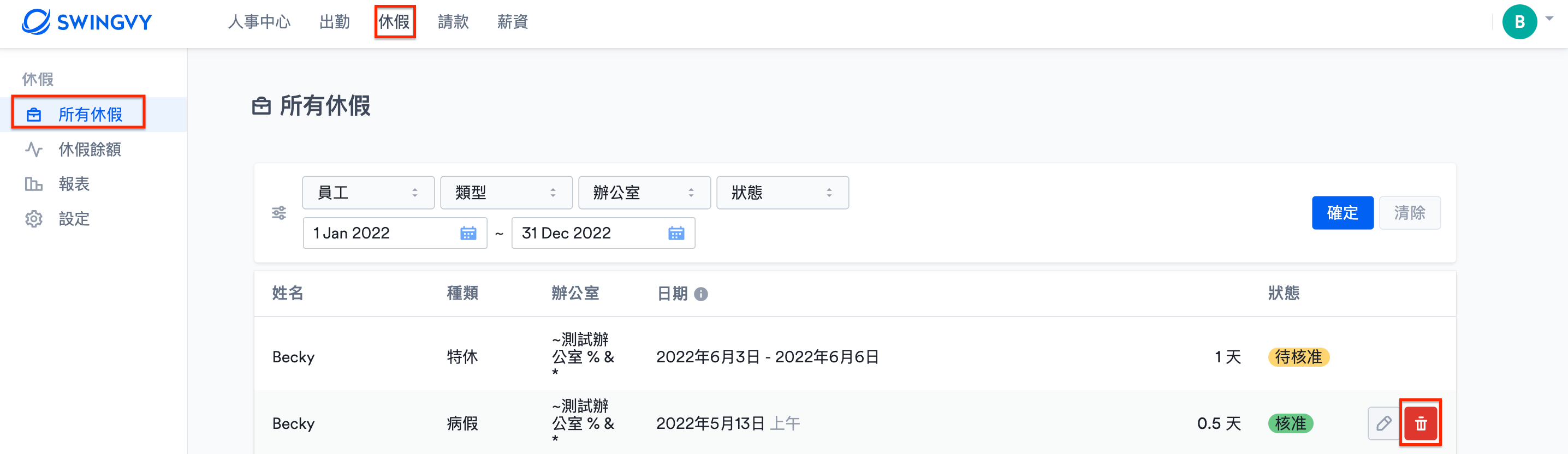Image resolution: width=1568 pixels, height=454 pixels.
Task: Open the 請款 menu
Action: tap(453, 22)
